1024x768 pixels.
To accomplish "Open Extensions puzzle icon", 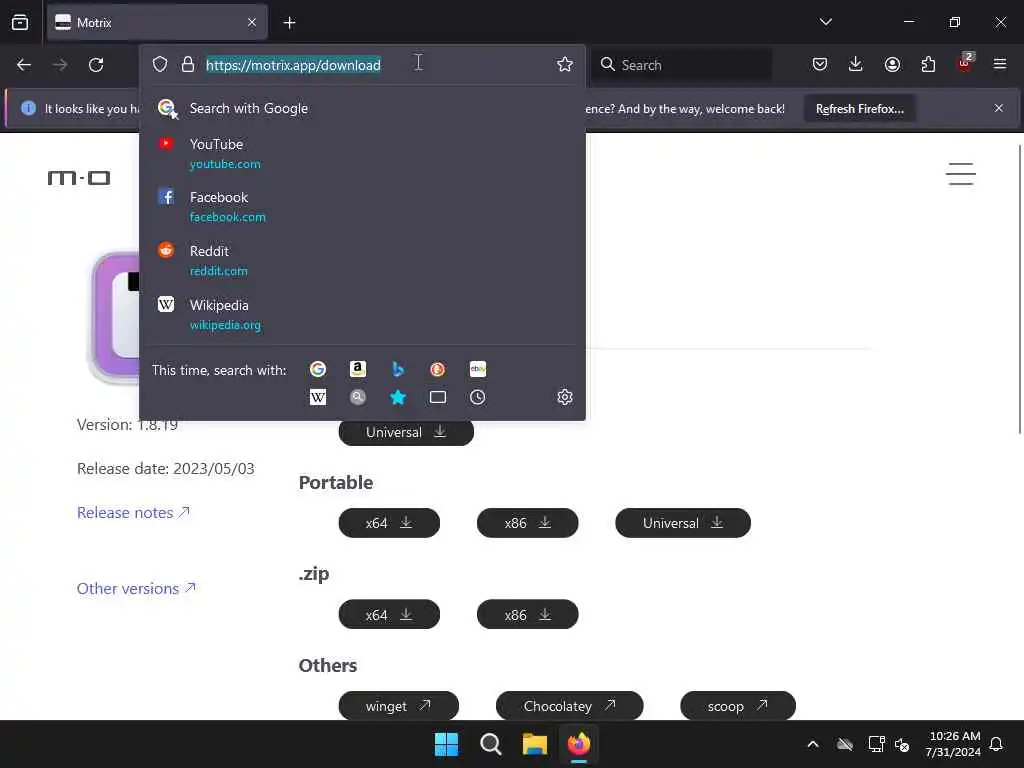I will point(928,64).
